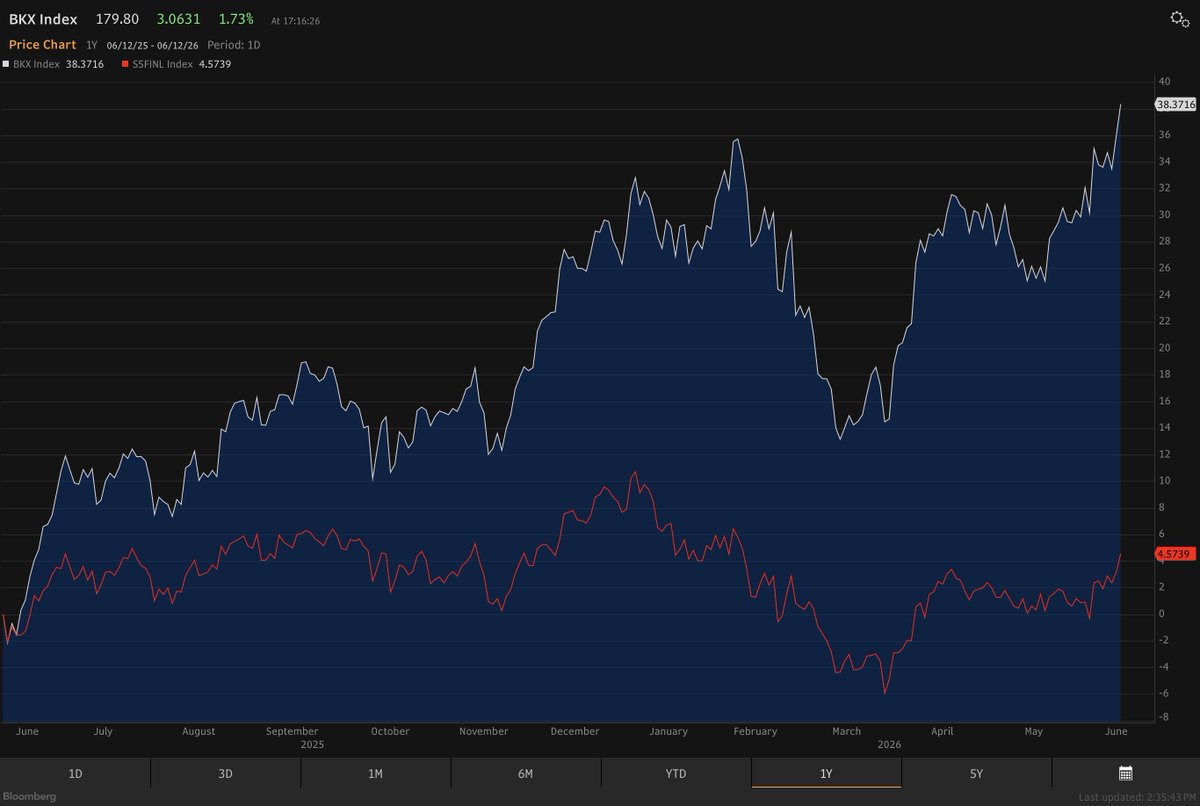Screen dimensions: 1200x806
Task: Switch to the 6M time range
Action: [x=525, y=773]
